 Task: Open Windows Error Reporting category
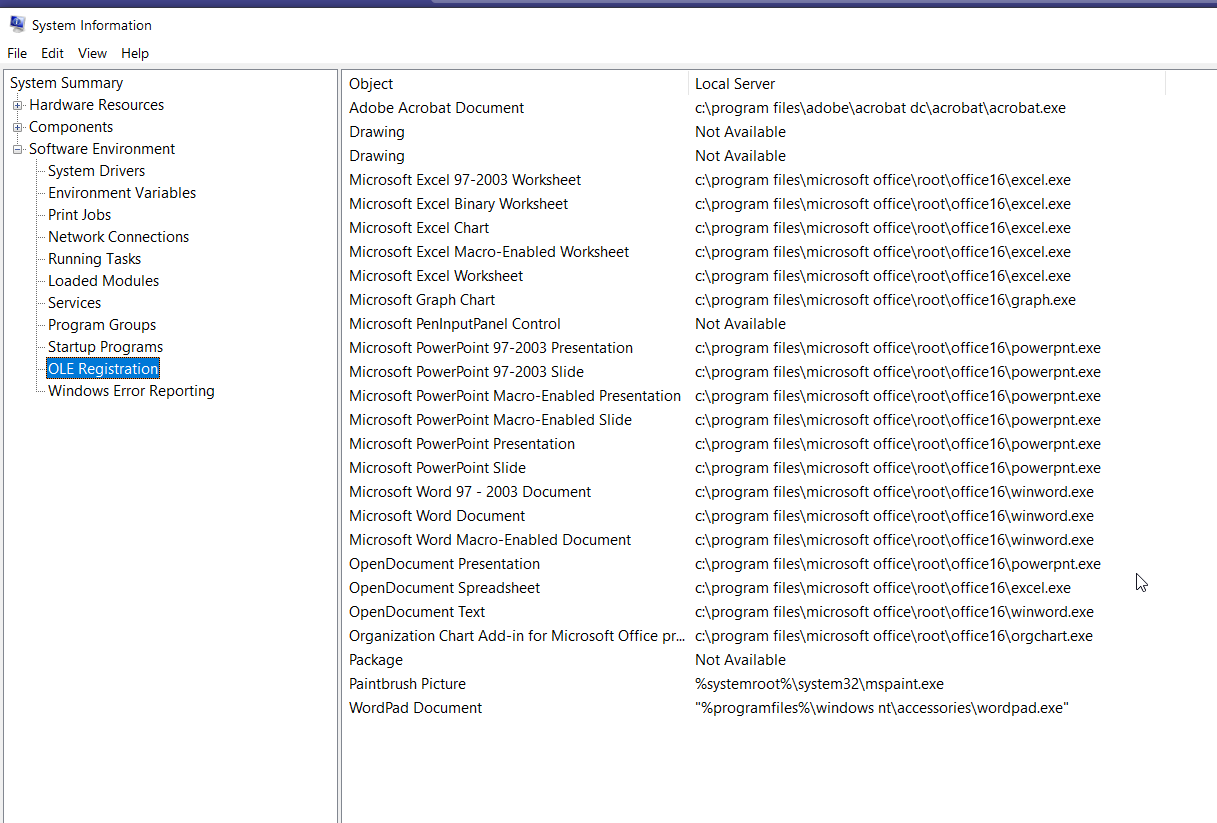(131, 391)
